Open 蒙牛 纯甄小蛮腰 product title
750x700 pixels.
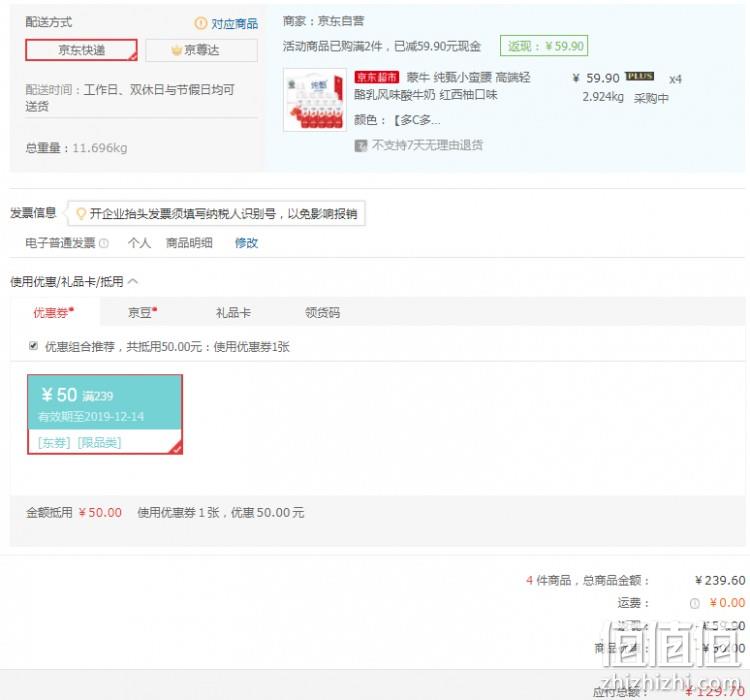pos(442,86)
